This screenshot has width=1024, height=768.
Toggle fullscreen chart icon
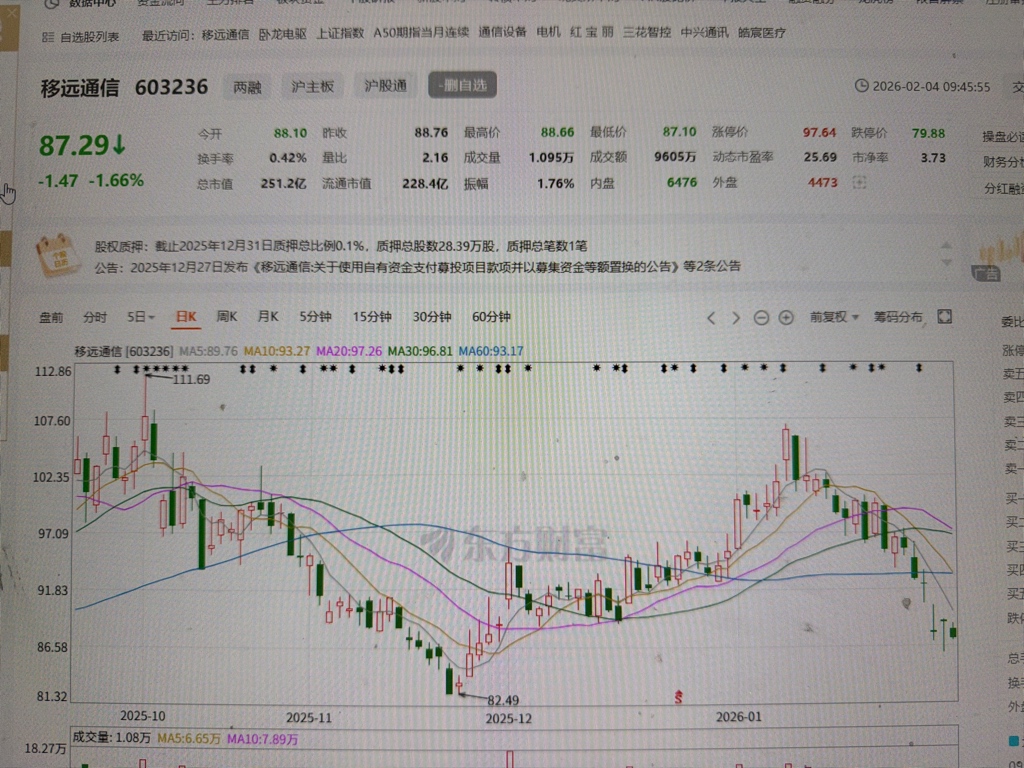tap(944, 317)
